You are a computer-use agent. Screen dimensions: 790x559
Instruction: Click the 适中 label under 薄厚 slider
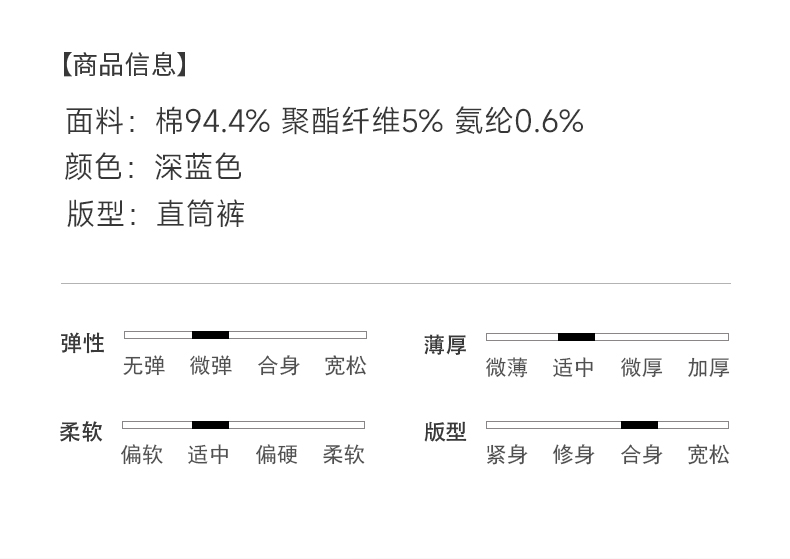[x=574, y=368]
